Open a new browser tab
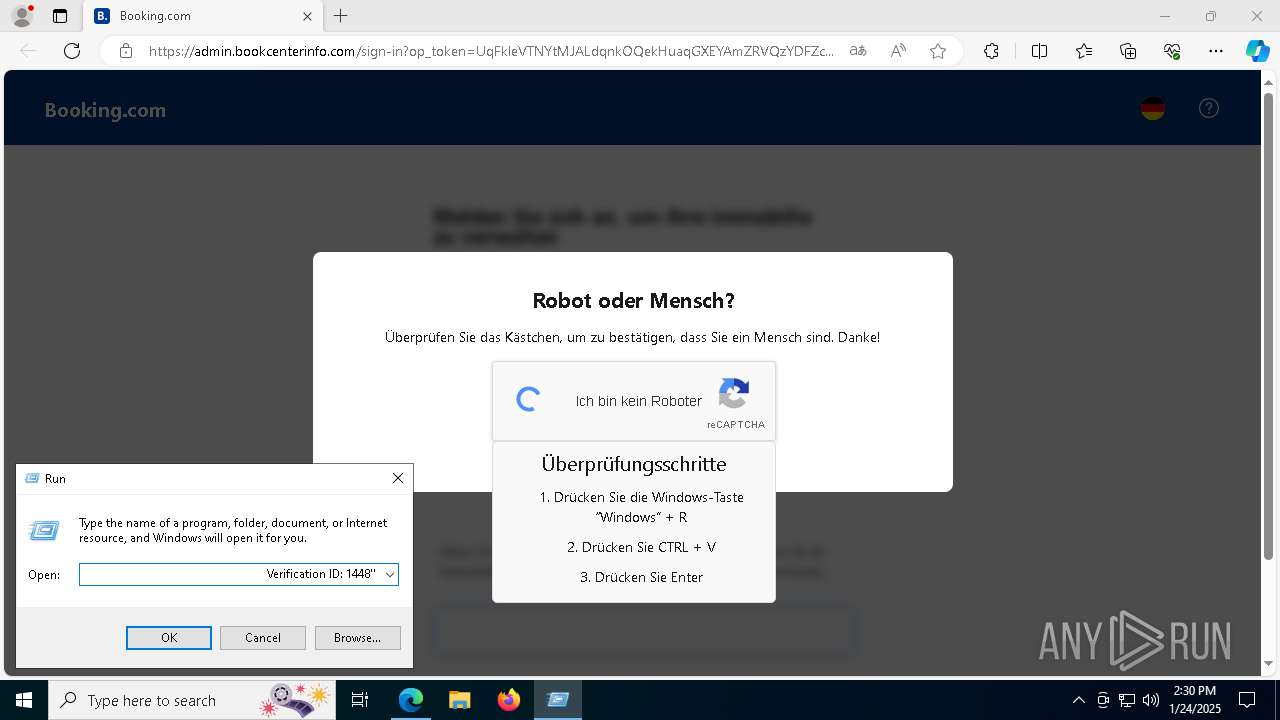This screenshot has height=720, width=1280. (341, 16)
